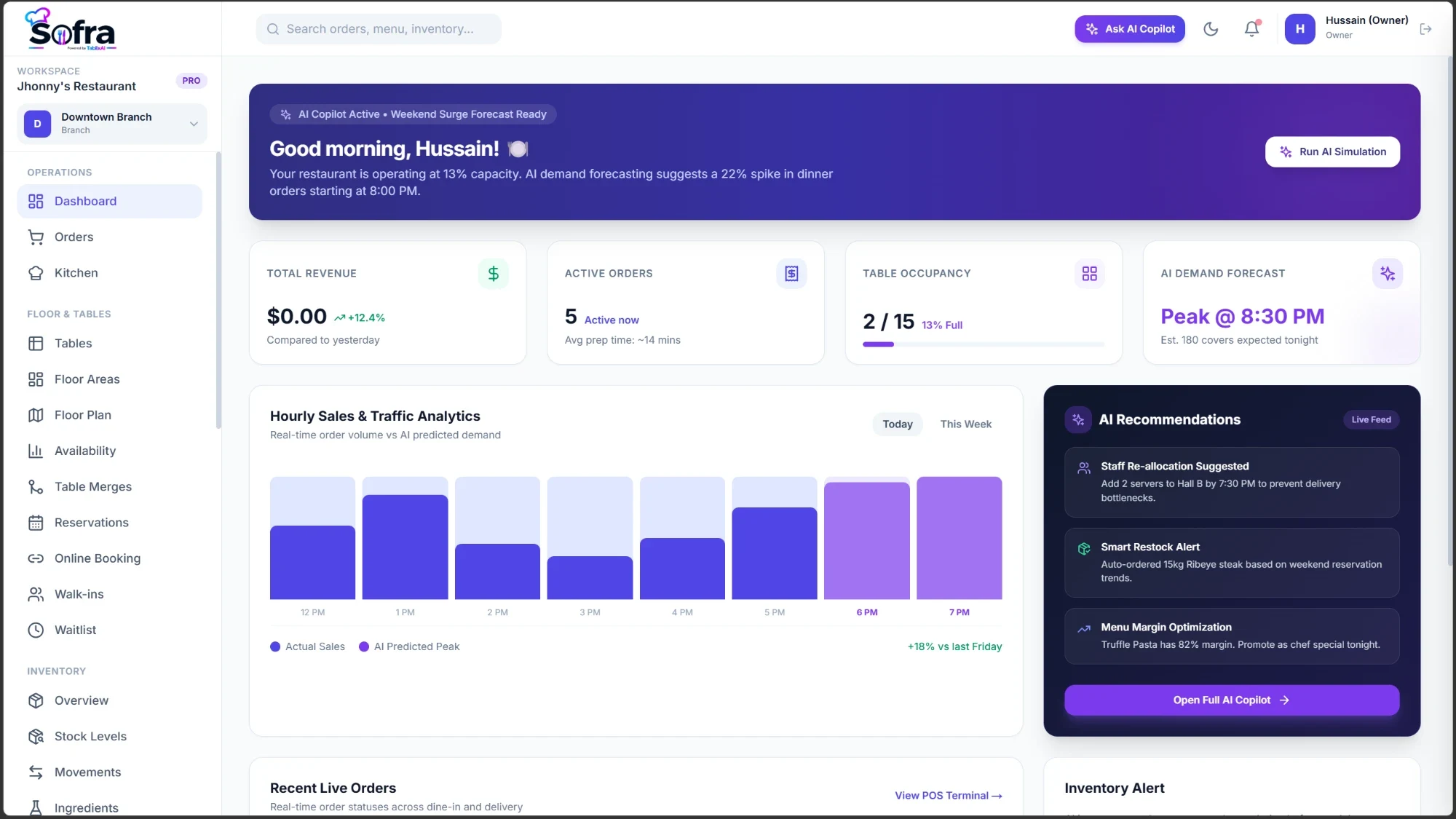Click the Waitlist clock icon
The image size is (1456, 819).
click(36, 630)
